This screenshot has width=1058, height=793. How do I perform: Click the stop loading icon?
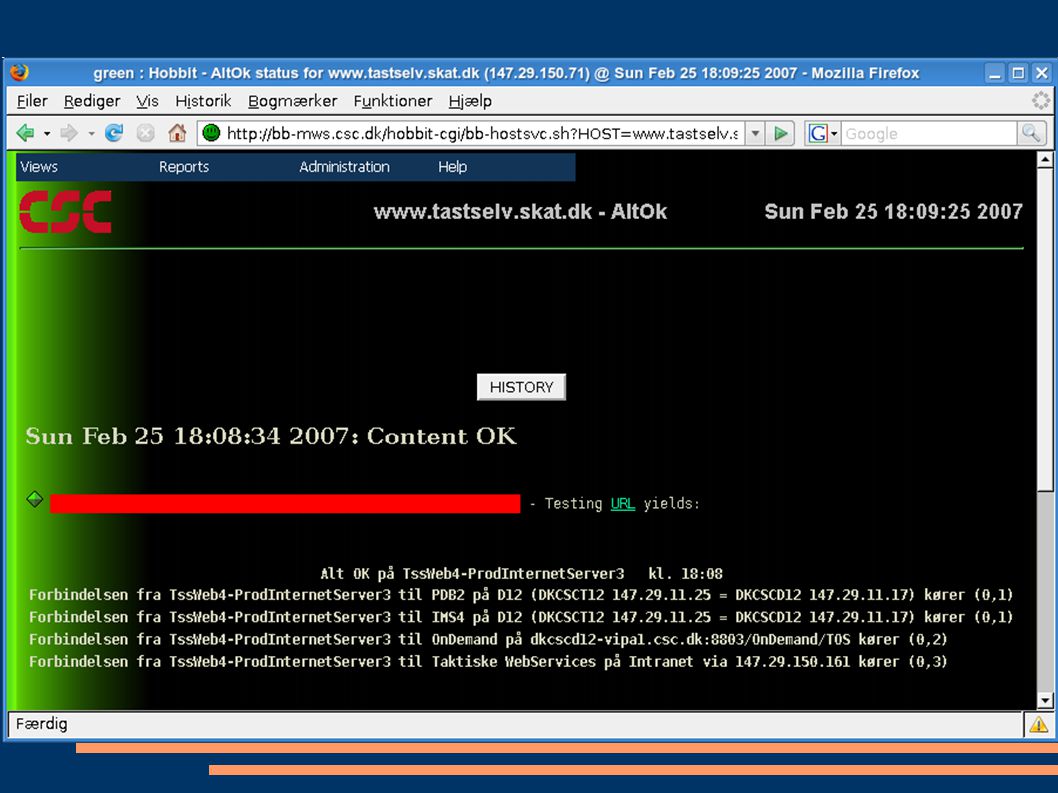(145, 133)
